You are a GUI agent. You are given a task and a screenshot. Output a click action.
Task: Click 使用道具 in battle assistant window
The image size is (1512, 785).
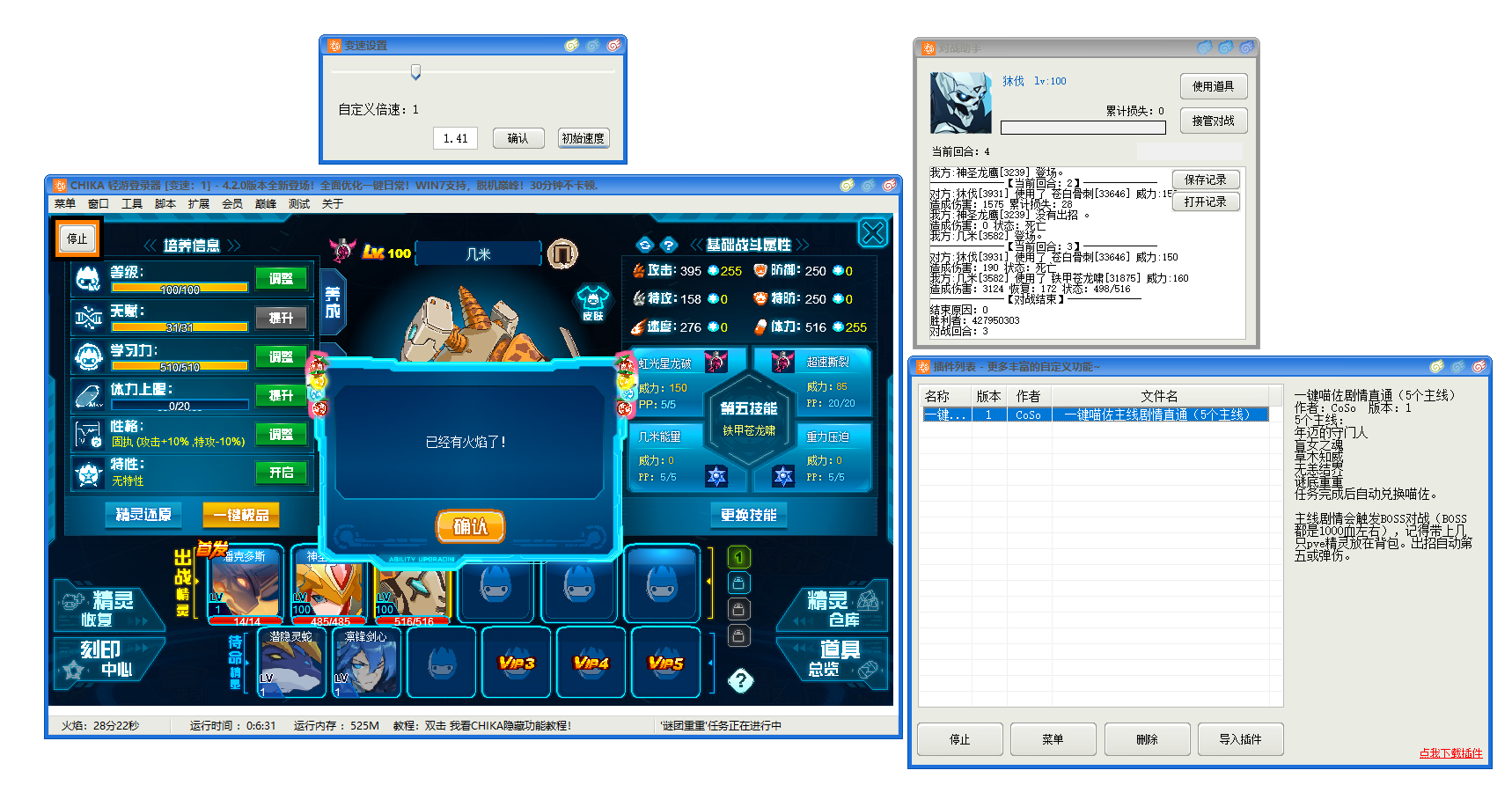point(1214,86)
